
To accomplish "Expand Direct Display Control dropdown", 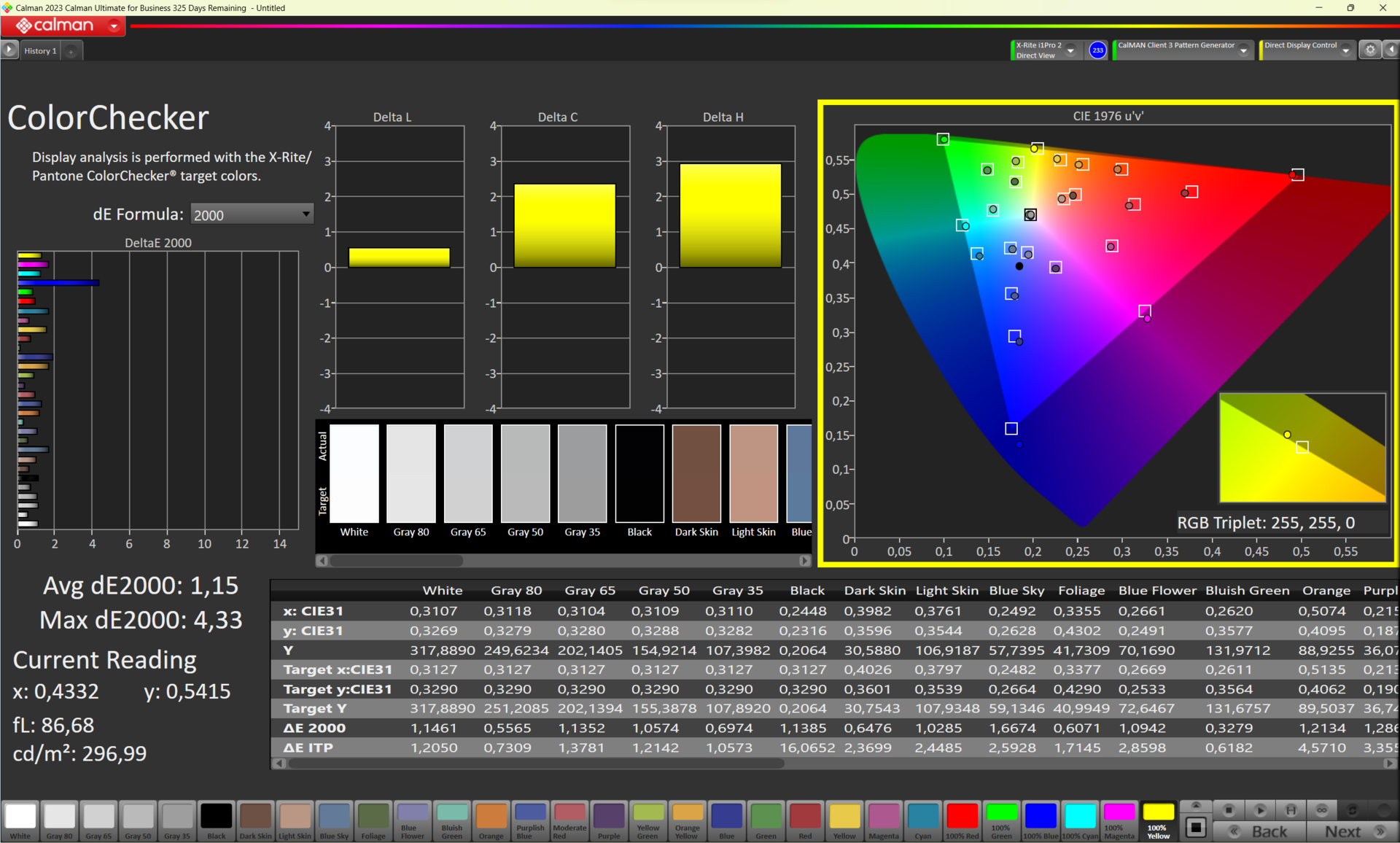I will [1345, 50].
